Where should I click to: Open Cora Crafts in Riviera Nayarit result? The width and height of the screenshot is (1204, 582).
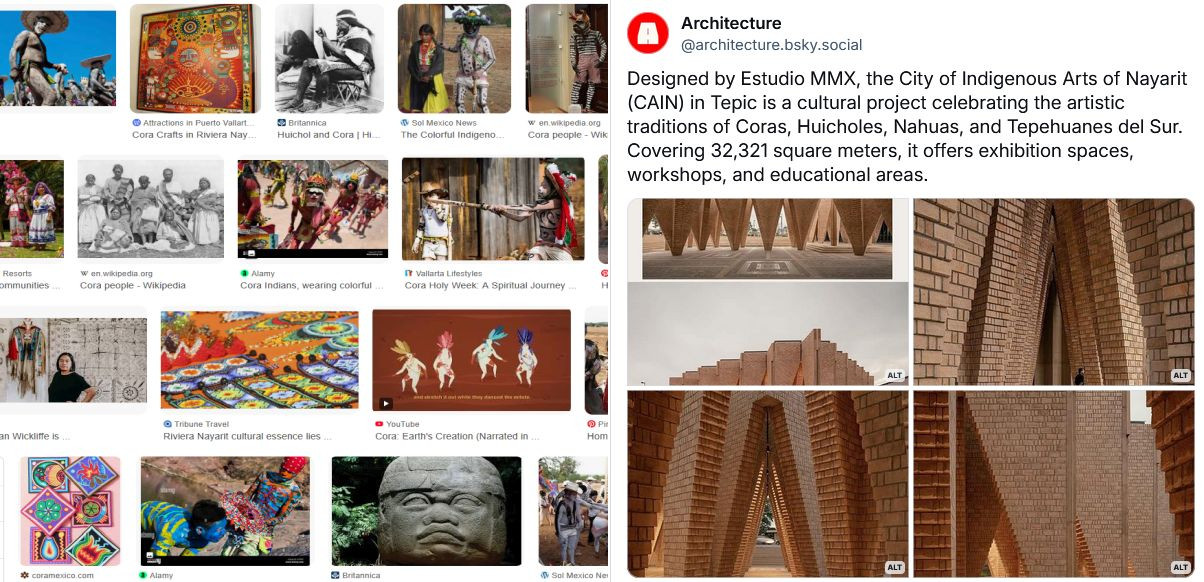click(194, 135)
